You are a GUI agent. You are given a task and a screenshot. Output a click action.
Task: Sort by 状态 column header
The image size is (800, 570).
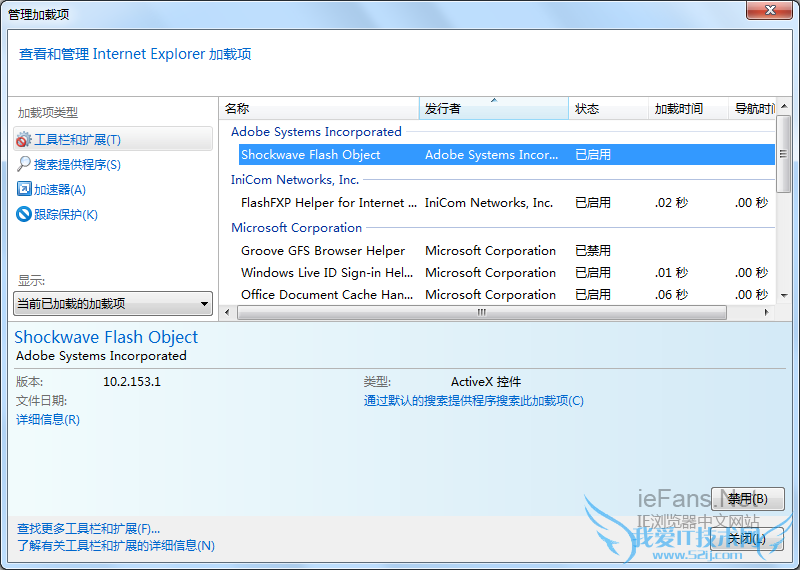[x=608, y=108]
